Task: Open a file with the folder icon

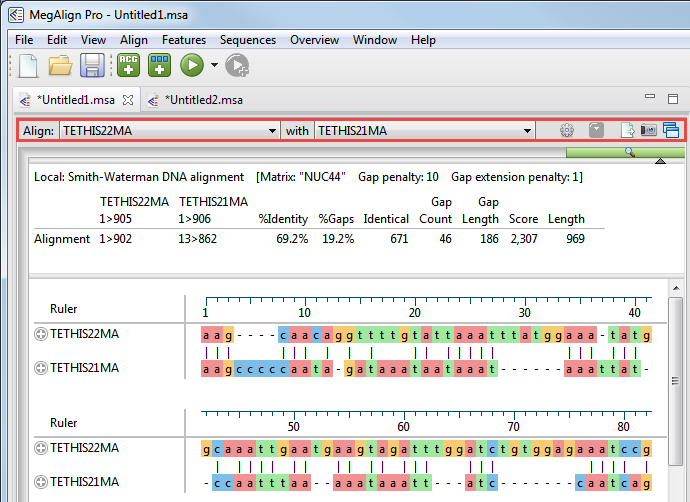Action: [x=60, y=66]
